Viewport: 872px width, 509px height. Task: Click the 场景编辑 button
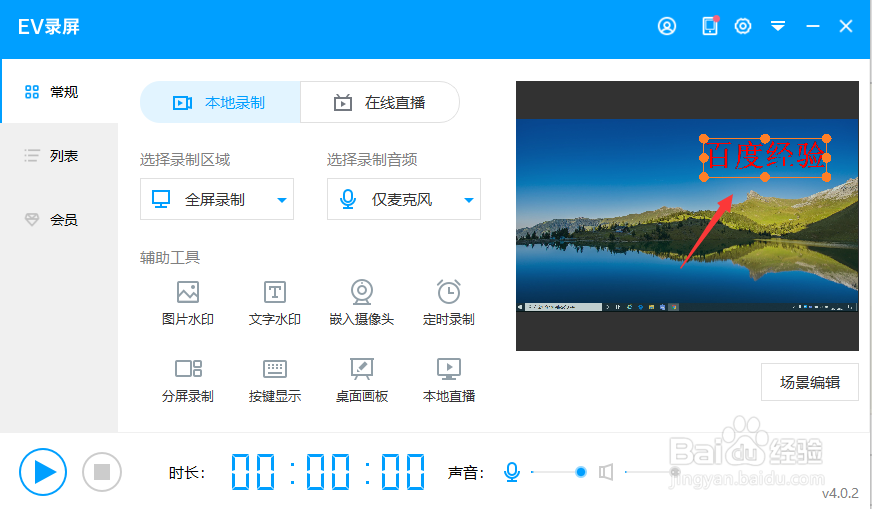pos(810,382)
